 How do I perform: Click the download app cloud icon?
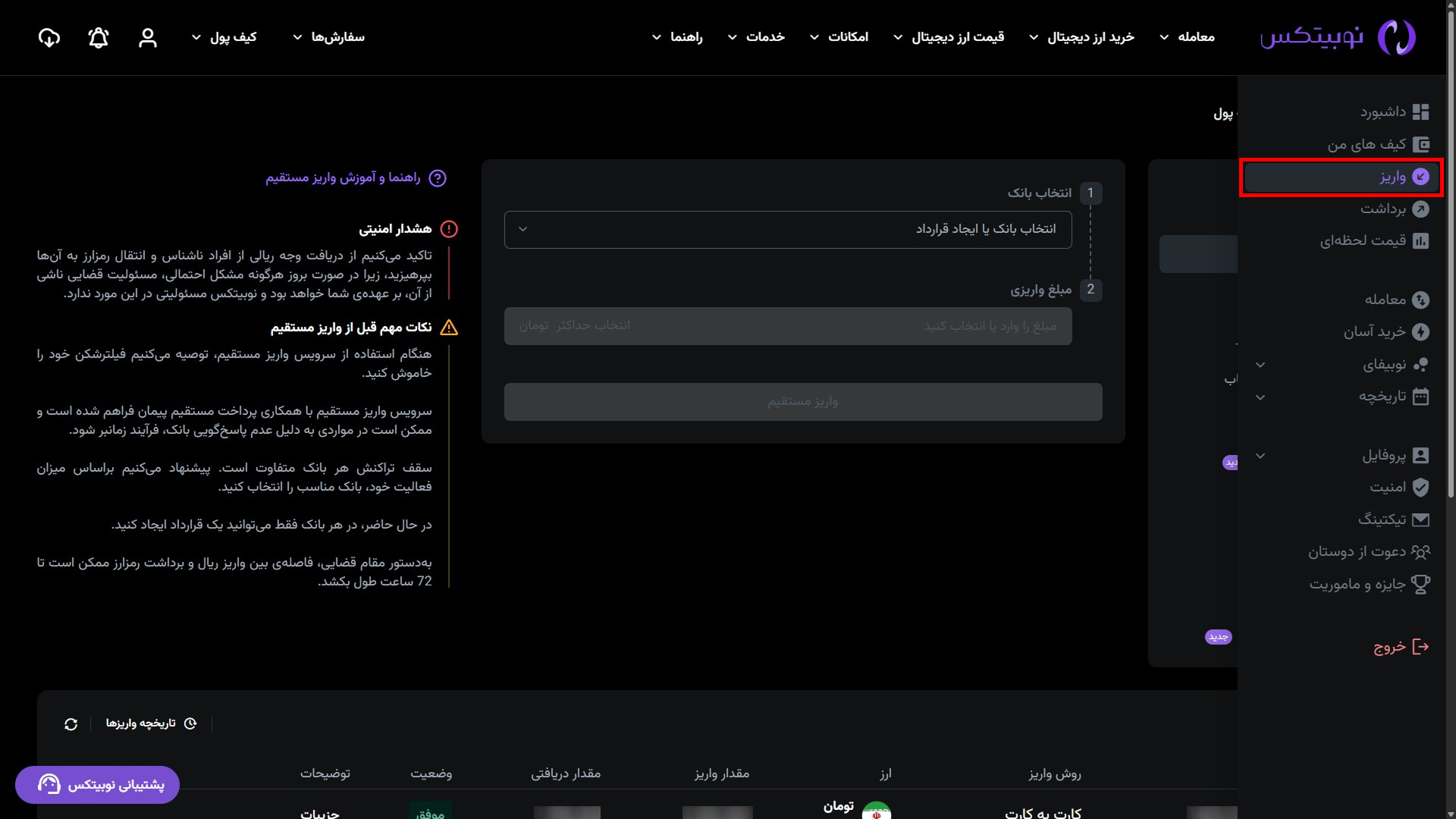pyautogui.click(x=49, y=38)
